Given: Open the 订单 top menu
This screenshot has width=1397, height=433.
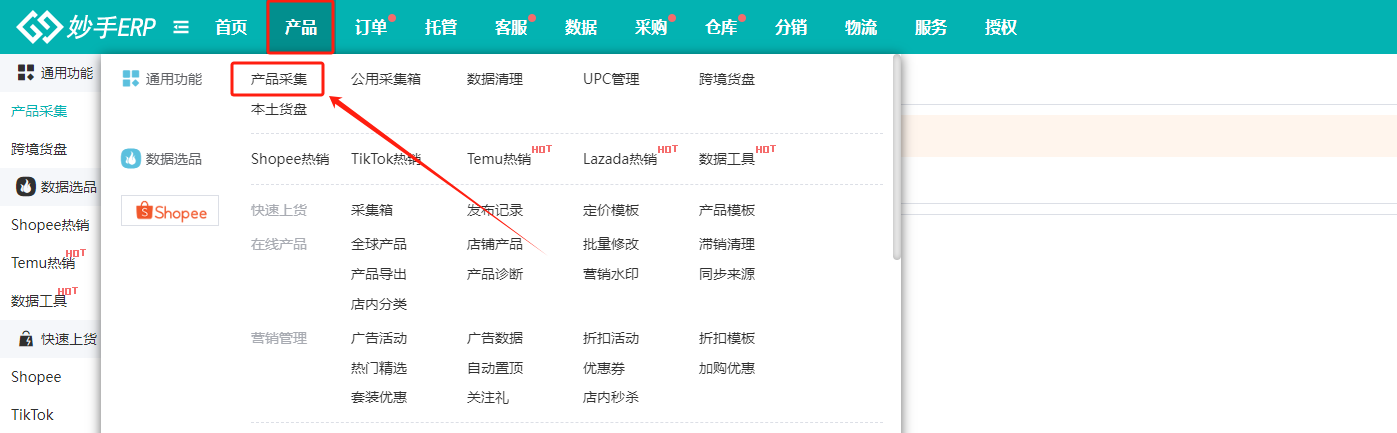Looking at the screenshot, I should coord(371,27).
